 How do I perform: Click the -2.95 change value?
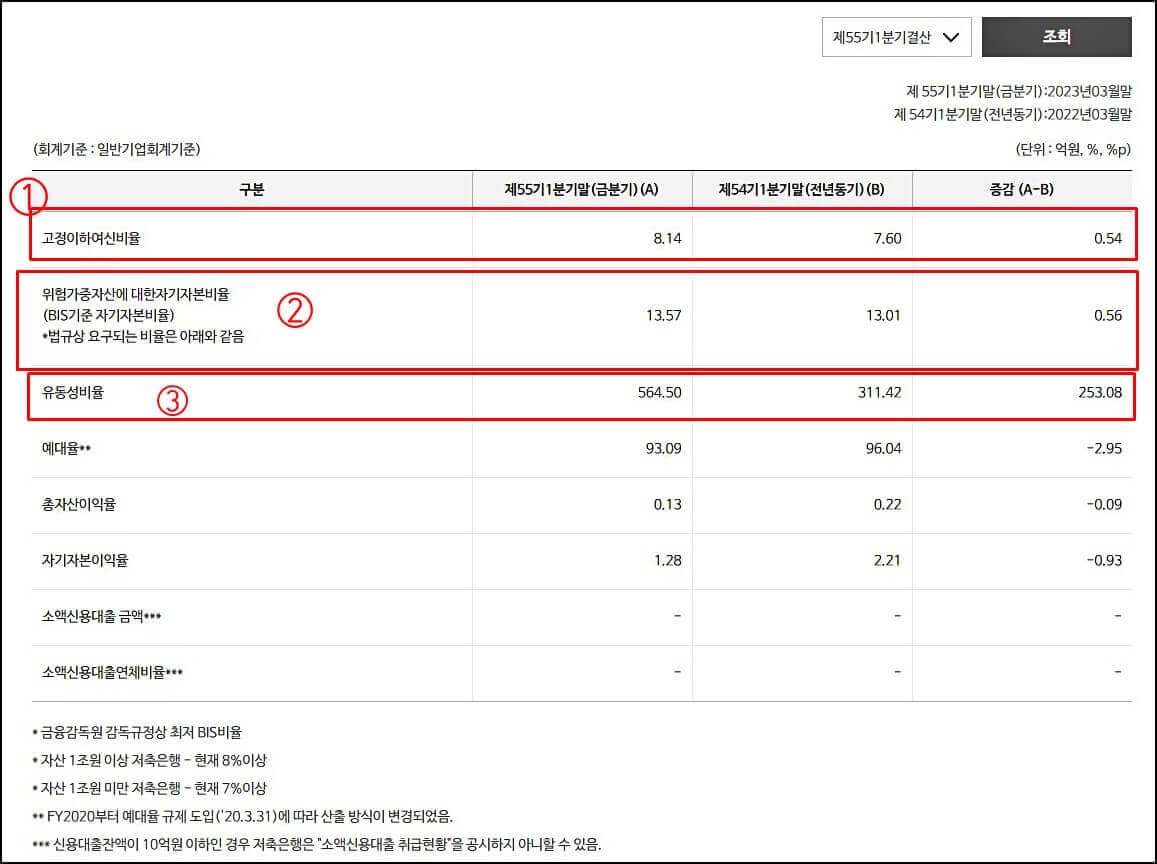click(1104, 449)
